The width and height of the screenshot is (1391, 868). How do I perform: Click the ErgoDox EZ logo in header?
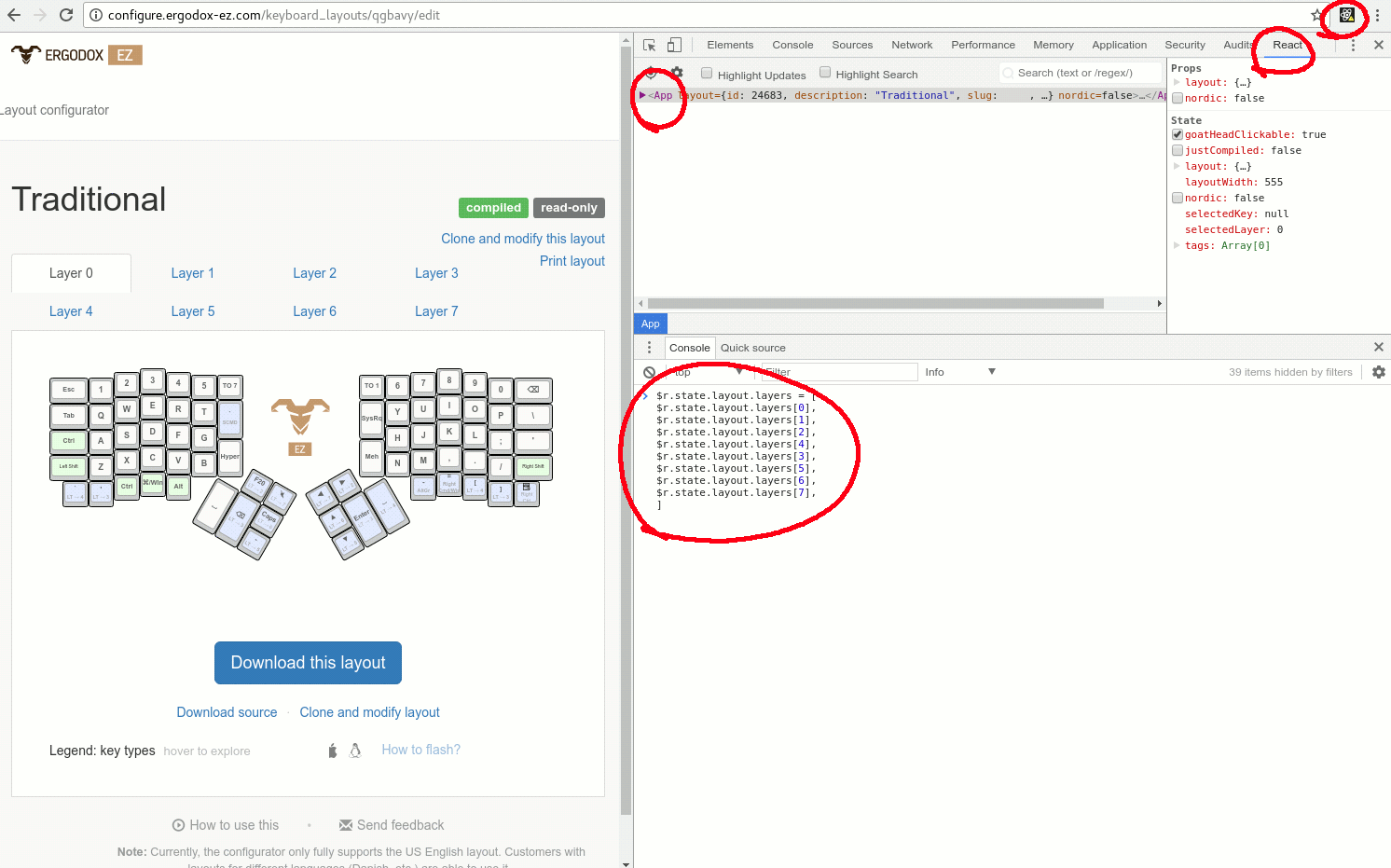click(76, 55)
